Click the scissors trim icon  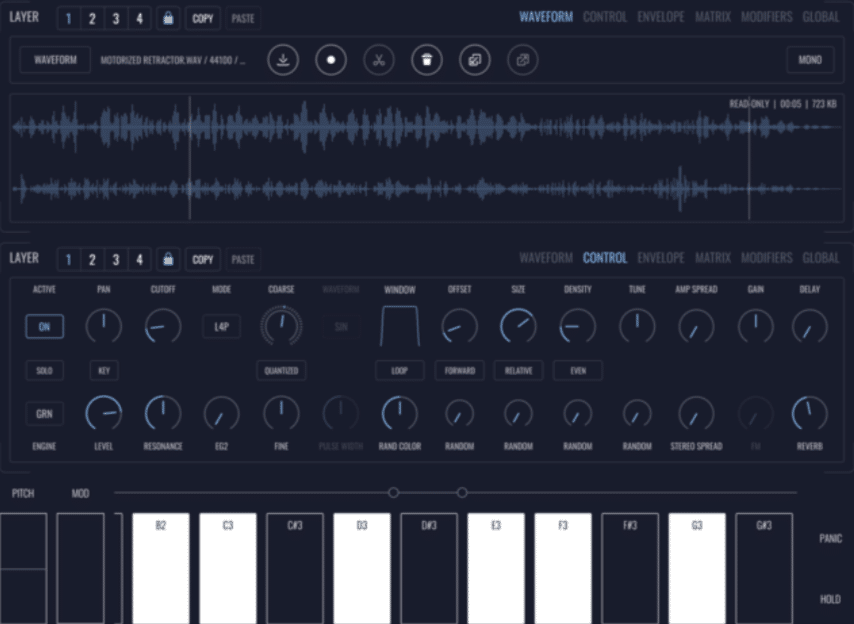(379, 60)
